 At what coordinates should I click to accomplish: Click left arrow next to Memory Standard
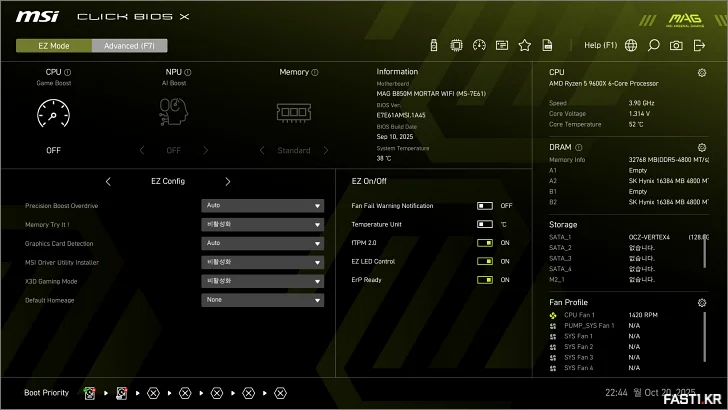coord(262,150)
